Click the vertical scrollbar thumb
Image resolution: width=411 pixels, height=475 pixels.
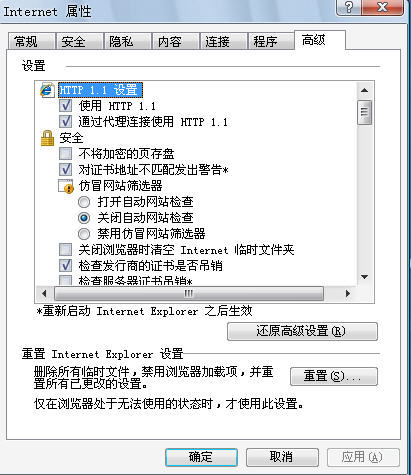click(x=364, y=112)
